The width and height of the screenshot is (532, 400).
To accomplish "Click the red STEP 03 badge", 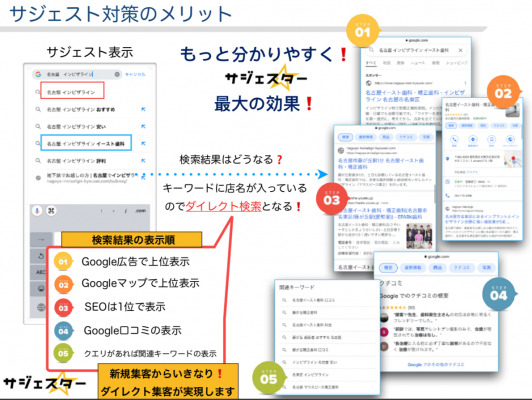I will pyautogui.click(x=331, y=199).
